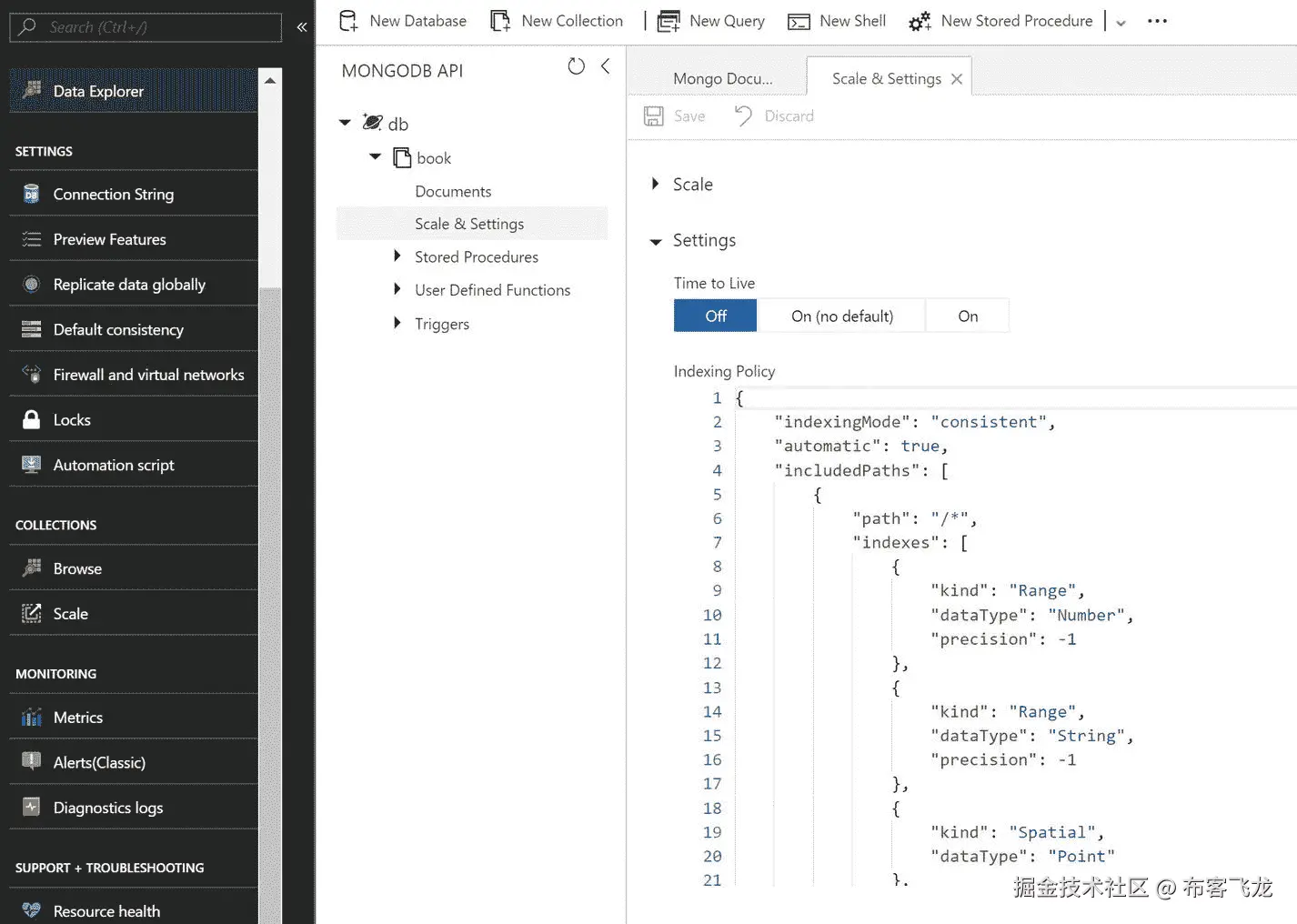Click the Discard changes icon
Viewport: 1297px width, 924px height.
tap(743, 115)
